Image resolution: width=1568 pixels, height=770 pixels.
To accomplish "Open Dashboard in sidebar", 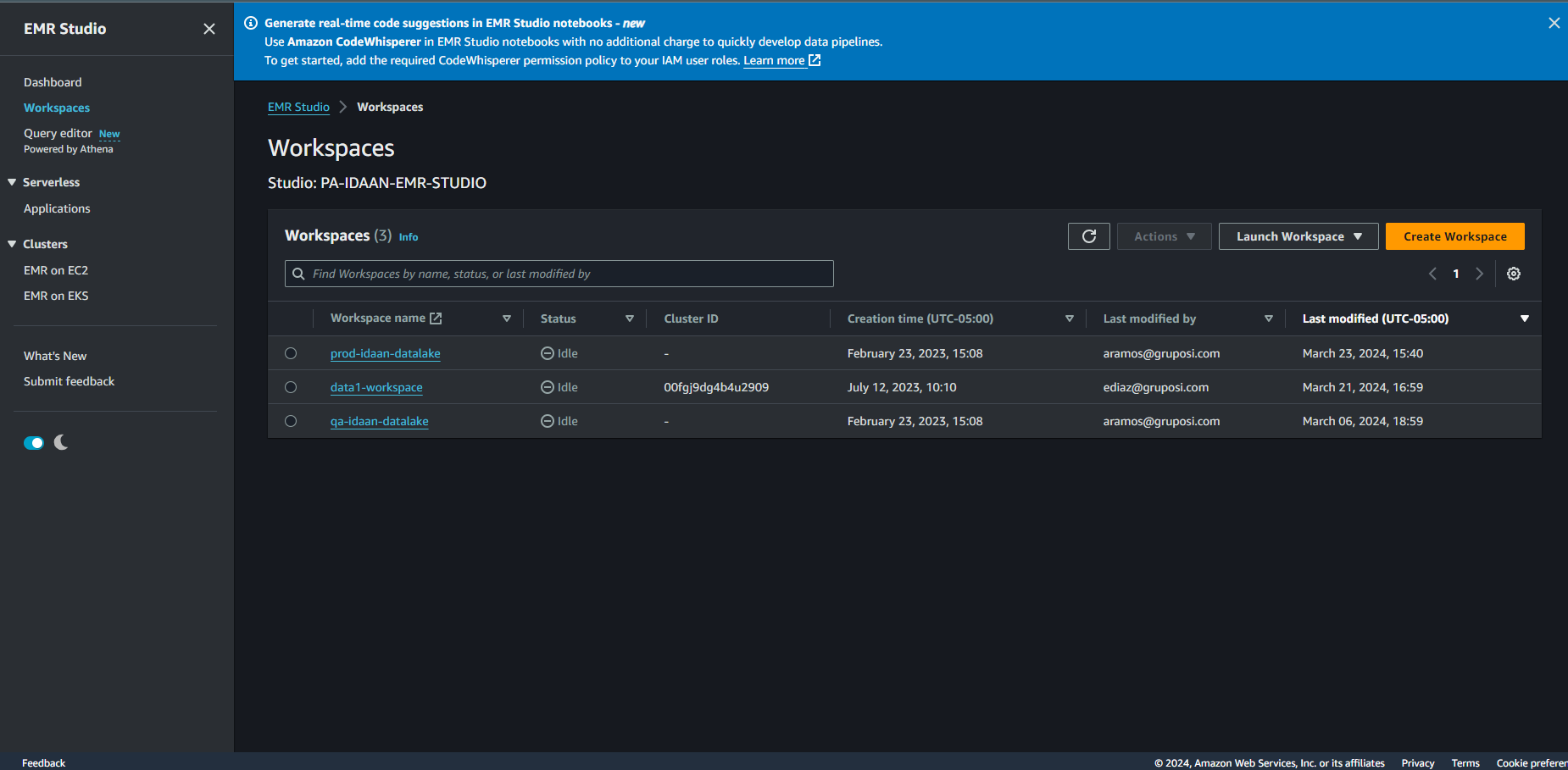I will coord(53,82).
